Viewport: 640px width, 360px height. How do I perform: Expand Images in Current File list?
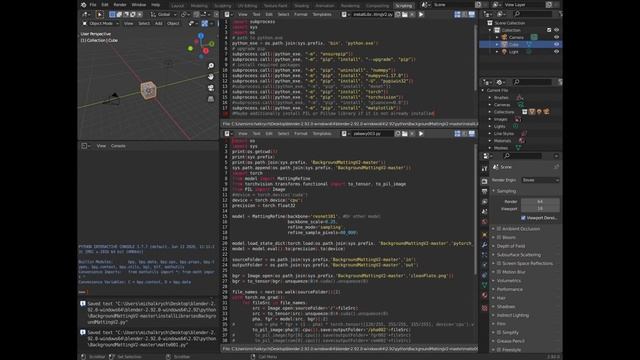(x=490, y=119)
